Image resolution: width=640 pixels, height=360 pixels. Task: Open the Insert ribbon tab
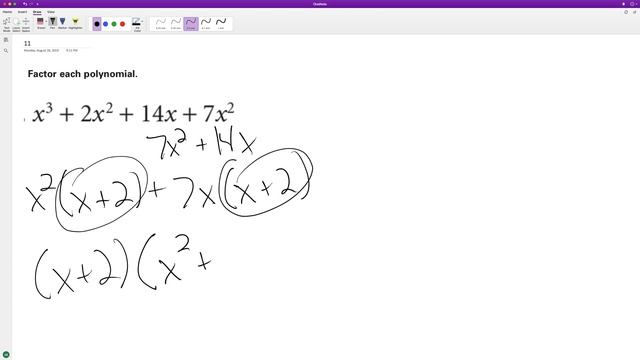point(22,12)
